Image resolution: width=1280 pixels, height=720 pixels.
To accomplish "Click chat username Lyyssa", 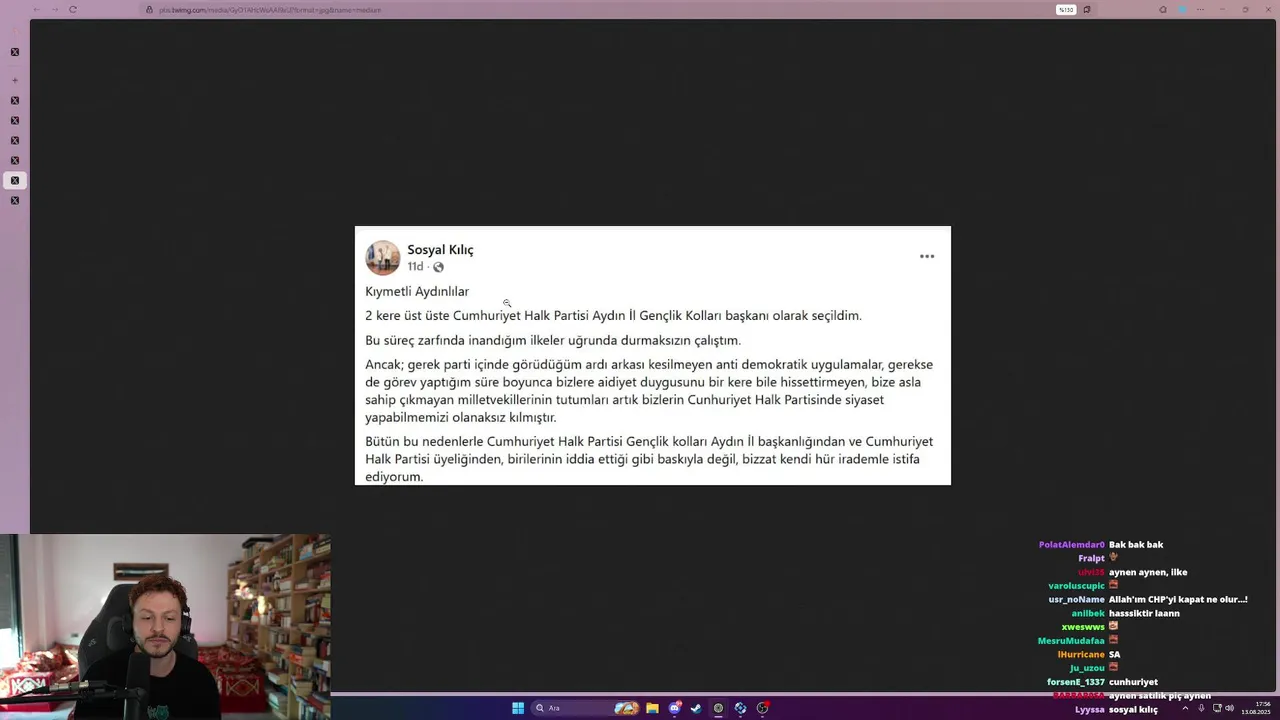I will (1090, 710).
